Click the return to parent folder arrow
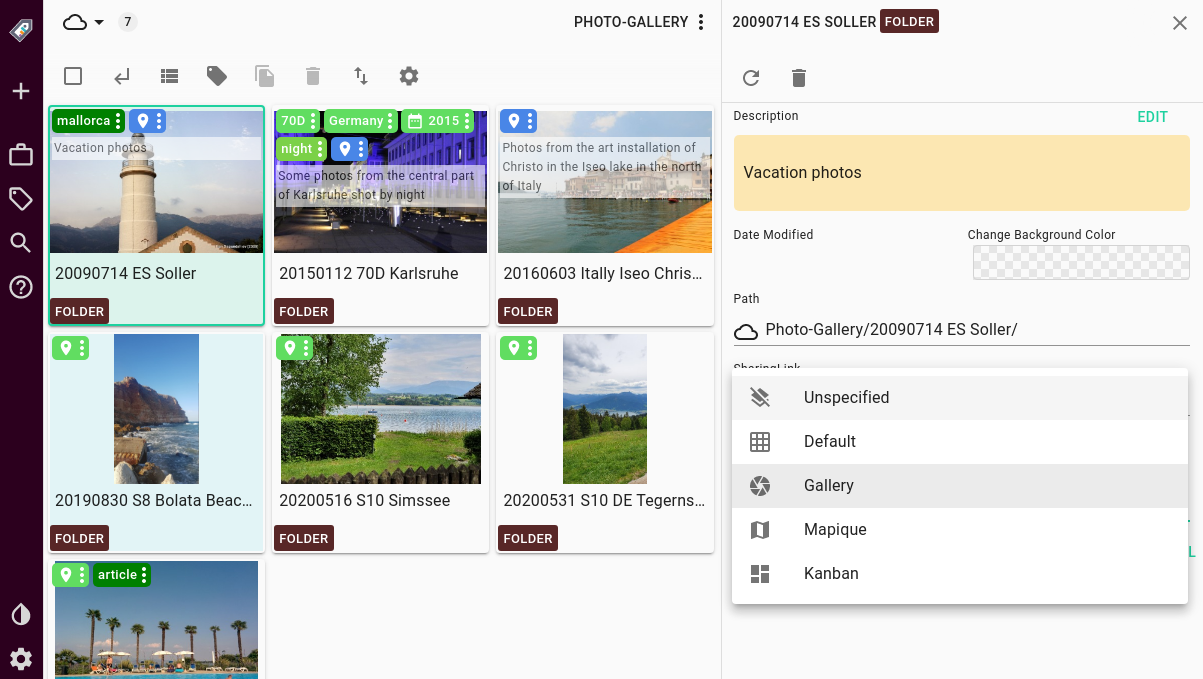The height and width of the screenshot is (679, 1203). coord(121,76)
